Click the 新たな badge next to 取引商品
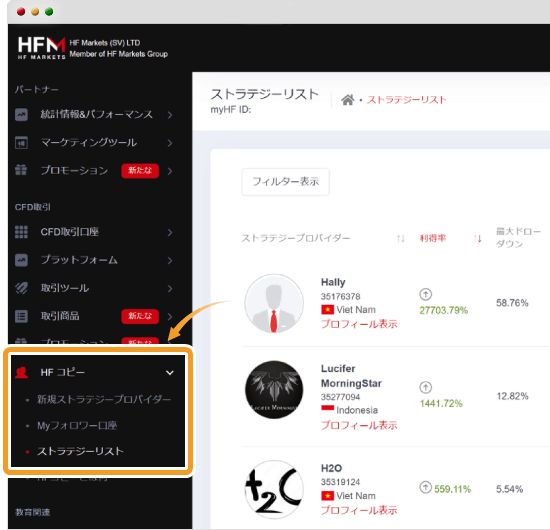Screen dimensions: 550x530 point(140,316)
